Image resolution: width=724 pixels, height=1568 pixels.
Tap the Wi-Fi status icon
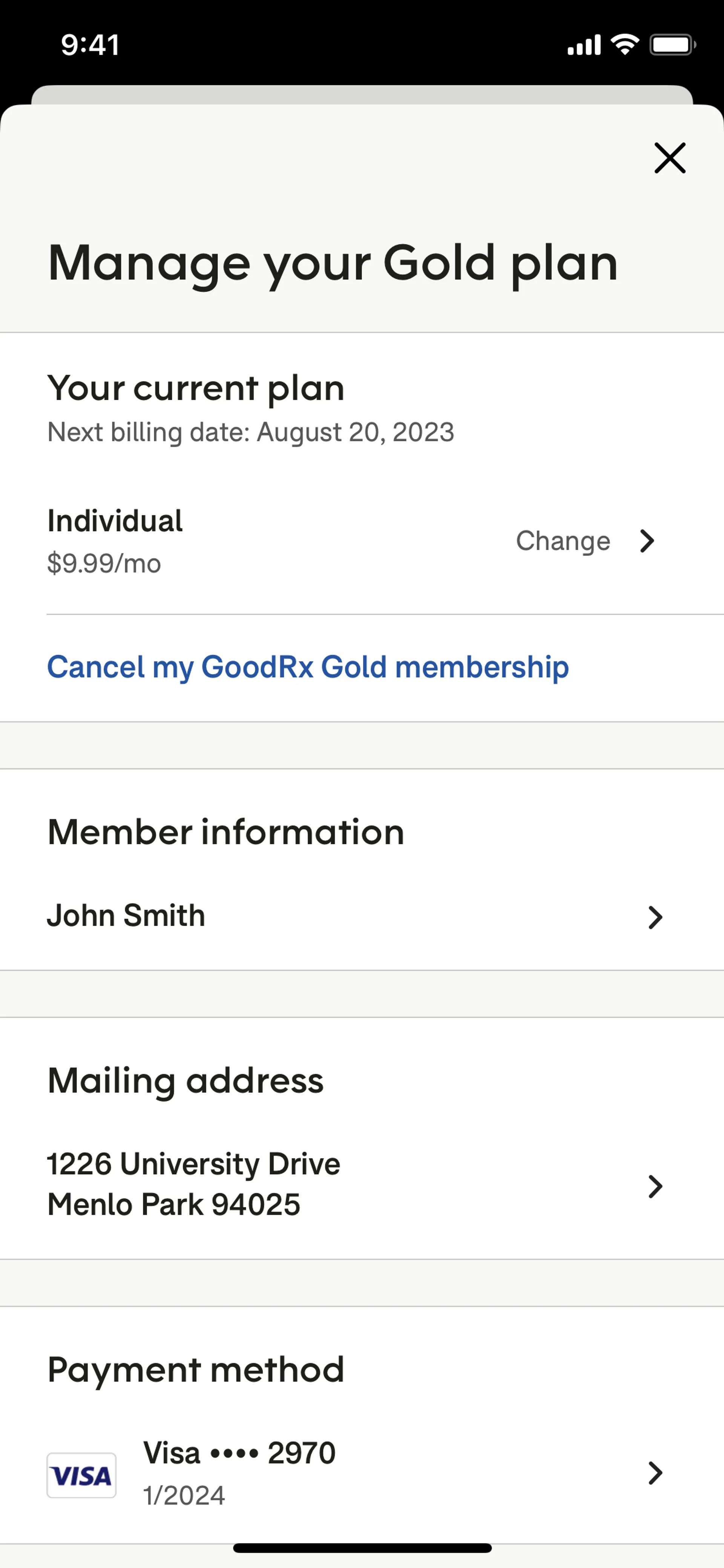(x=625, y=45)
